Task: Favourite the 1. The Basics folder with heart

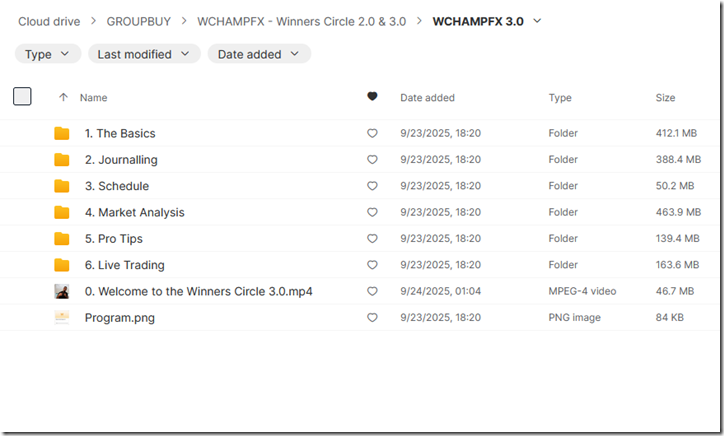Action: [372, 133]
